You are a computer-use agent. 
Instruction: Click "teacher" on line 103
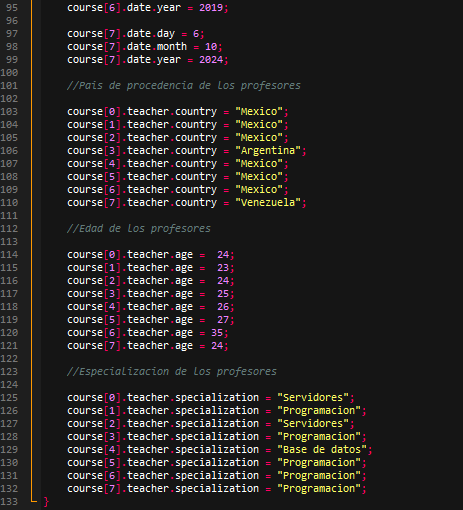148,112
